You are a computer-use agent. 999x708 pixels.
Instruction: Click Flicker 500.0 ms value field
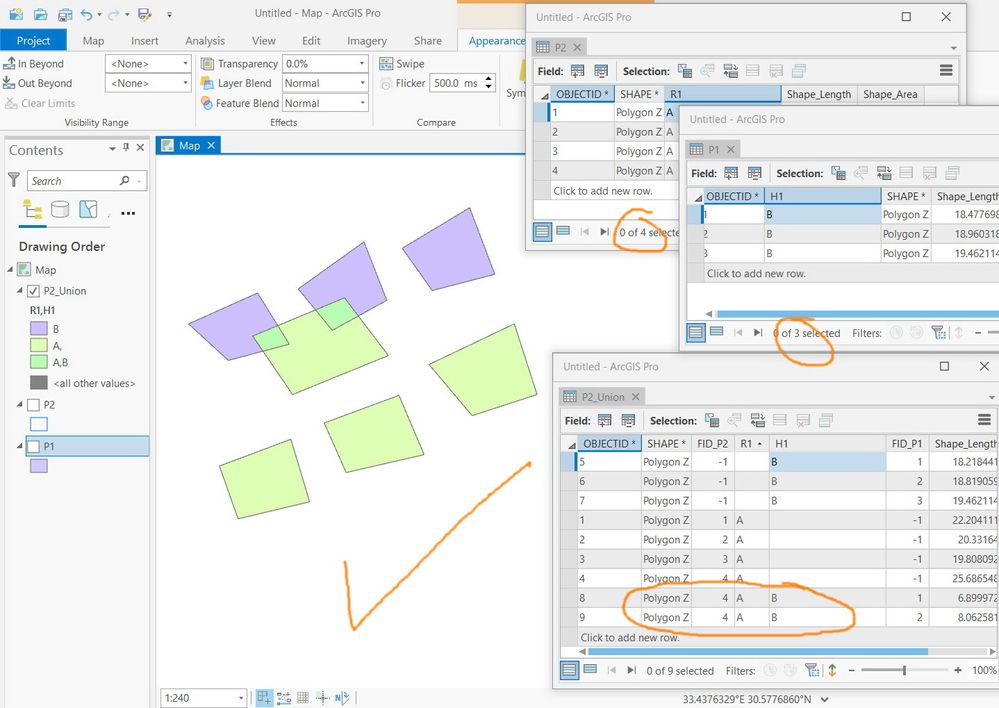[456, 83]
